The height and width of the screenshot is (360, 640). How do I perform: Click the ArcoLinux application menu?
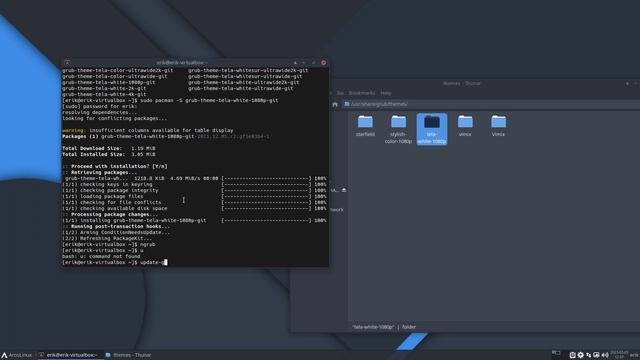17,355
